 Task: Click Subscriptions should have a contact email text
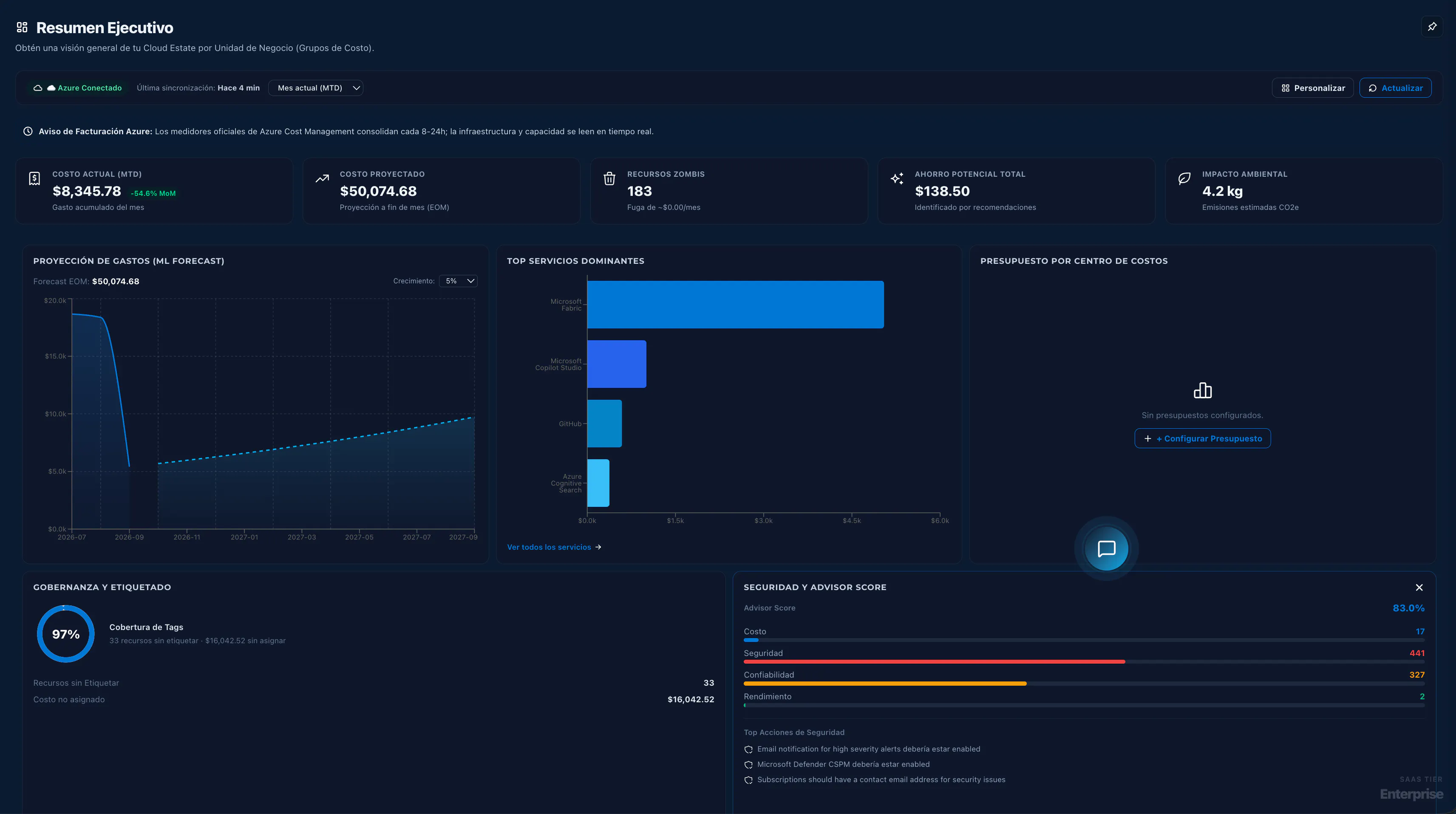[881, 780]
